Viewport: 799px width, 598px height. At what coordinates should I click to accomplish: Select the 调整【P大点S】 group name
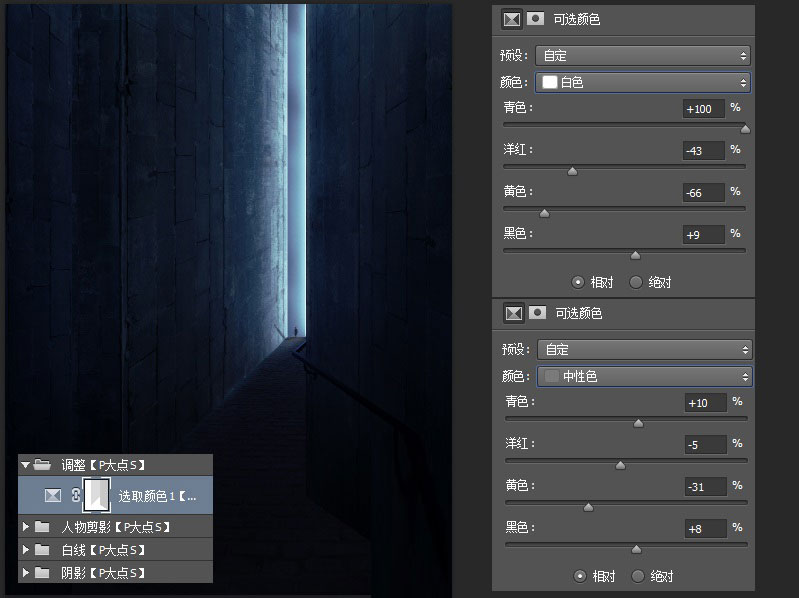pyautogui.click(x=103, y=465)
